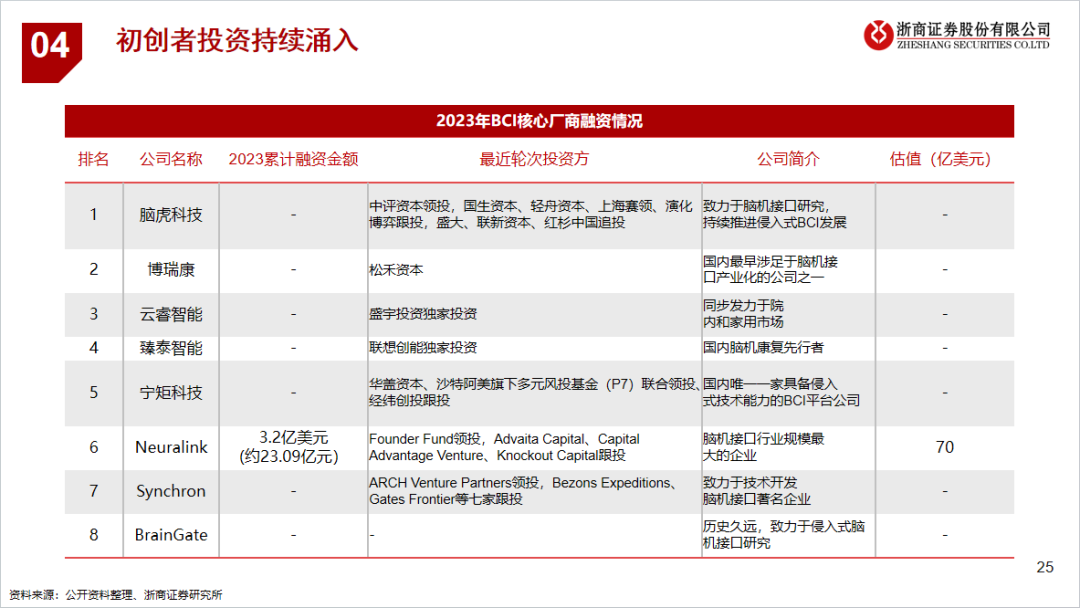Select company name 脑虎科技
Screen dimensions: 1080x608
tap(171, 215)
